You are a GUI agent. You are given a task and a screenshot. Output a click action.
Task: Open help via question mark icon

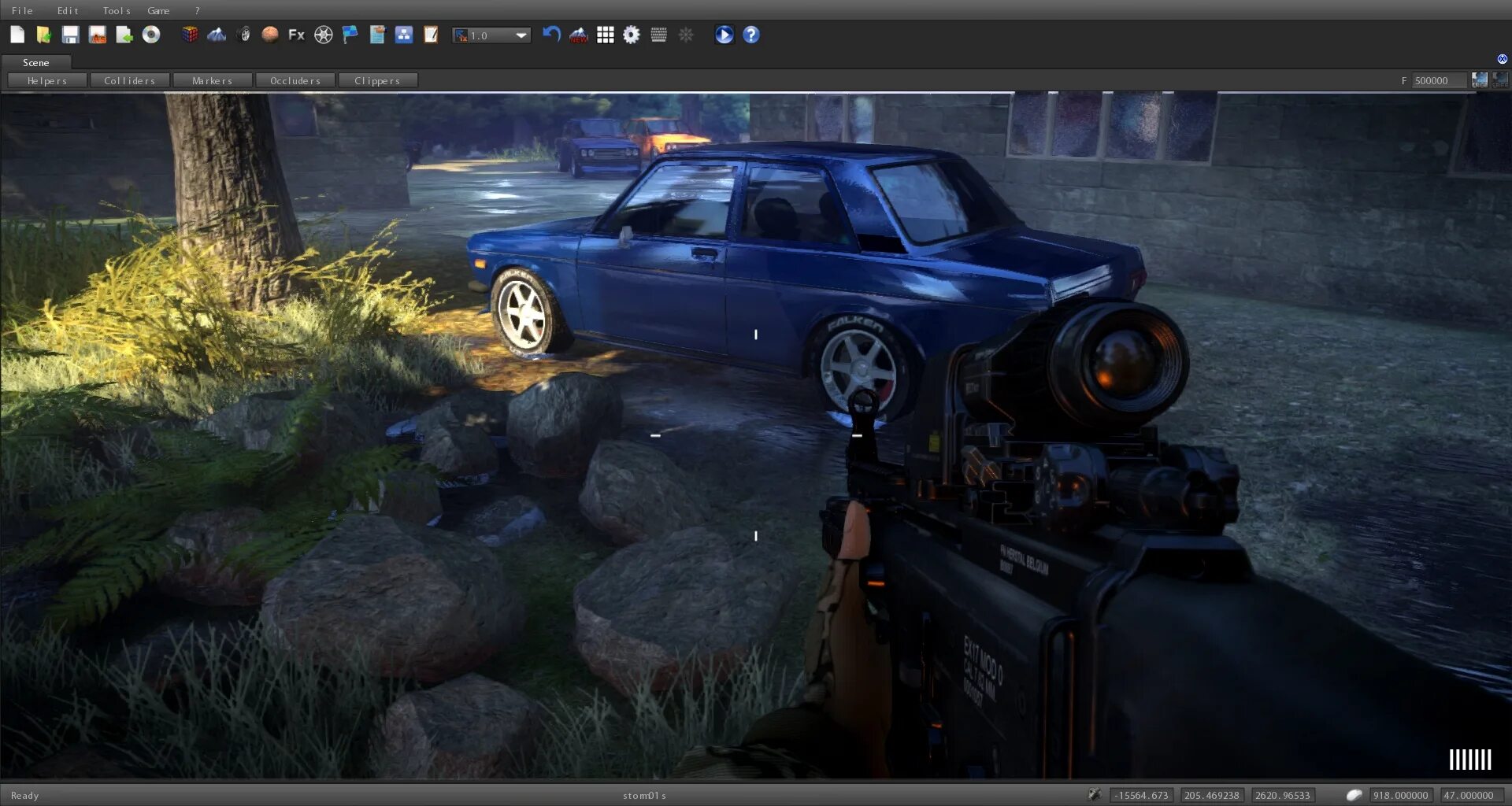coord(751,35)
